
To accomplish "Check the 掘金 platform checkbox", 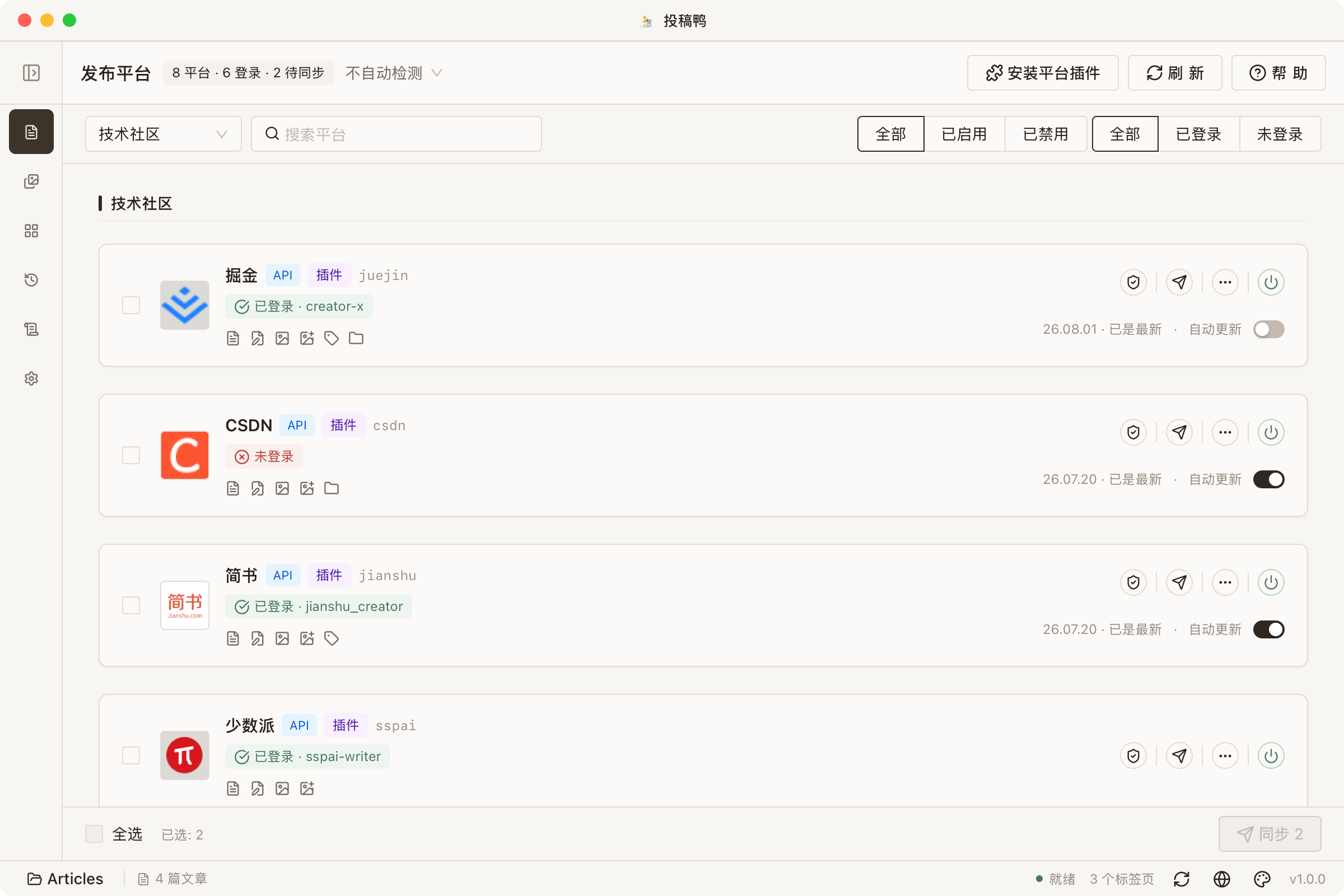I will pos(131,305).
